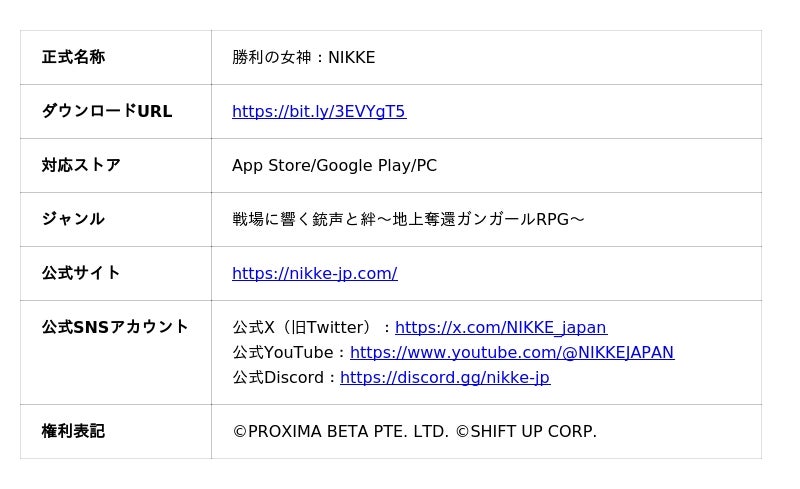Click the ジャンル label cell

pyautogui.click(x=116, y=219)
